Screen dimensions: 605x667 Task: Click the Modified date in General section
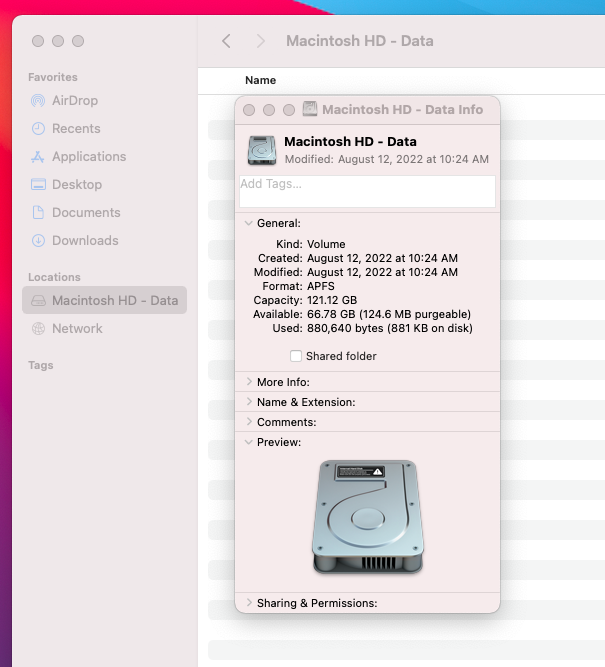coord(382,272)
